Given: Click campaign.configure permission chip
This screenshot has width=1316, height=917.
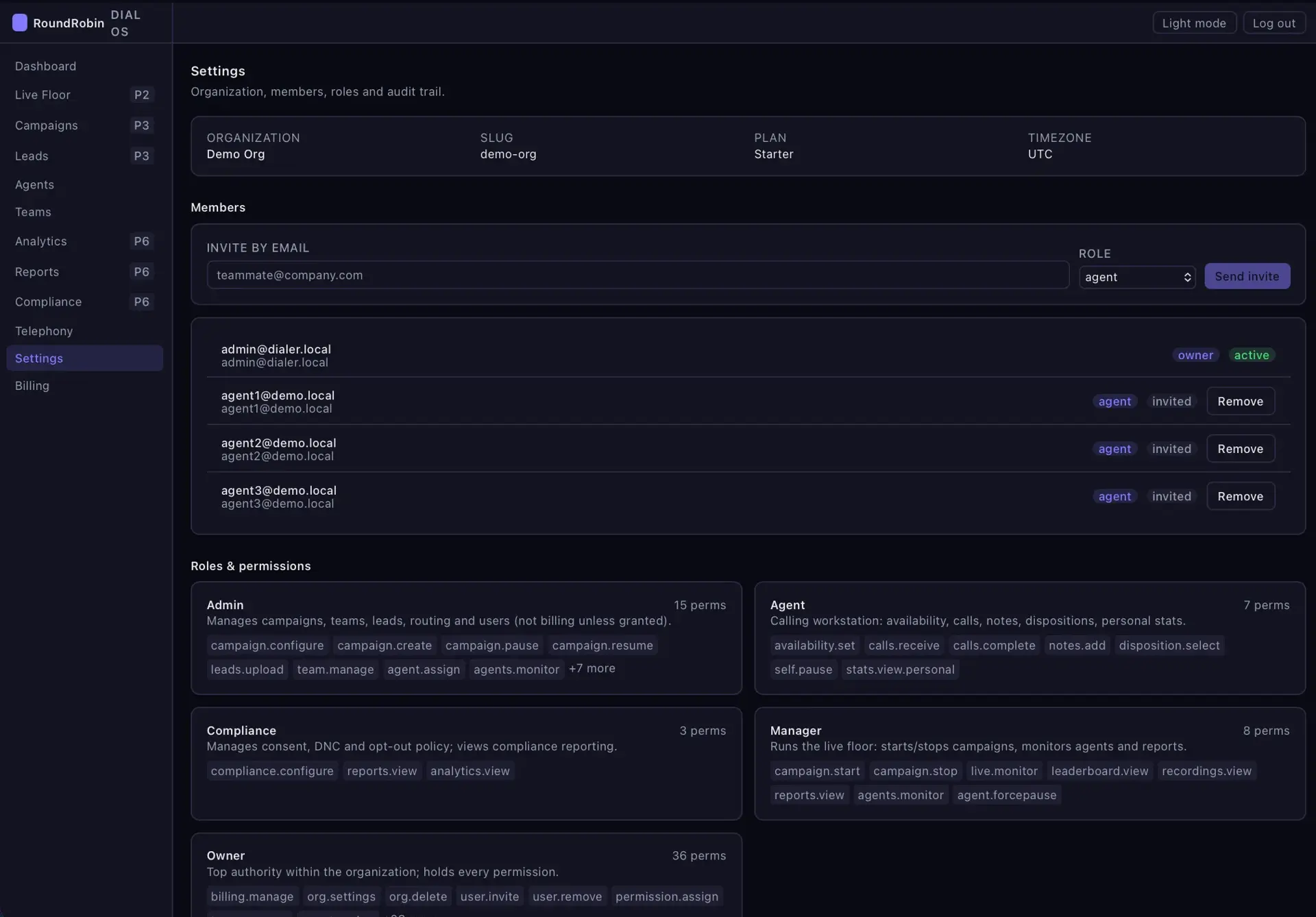Looking at the screenshot, I should (267, 645).
